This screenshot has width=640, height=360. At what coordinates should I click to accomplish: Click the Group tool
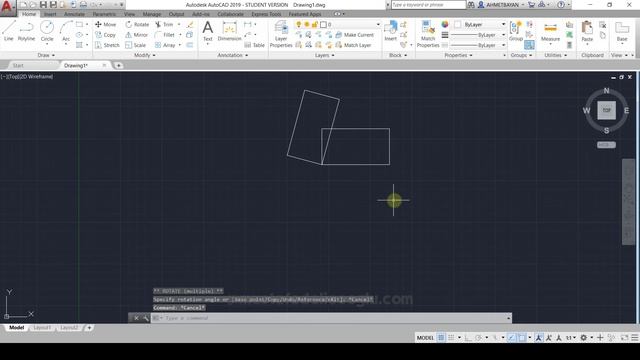coord(516,31)
